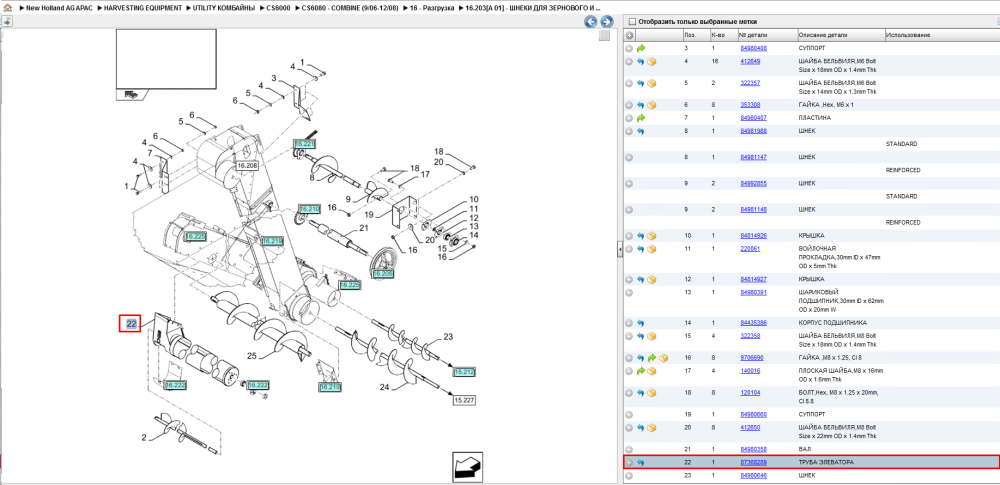
Task: Open part number link 87368289
Action: [753, 462]
